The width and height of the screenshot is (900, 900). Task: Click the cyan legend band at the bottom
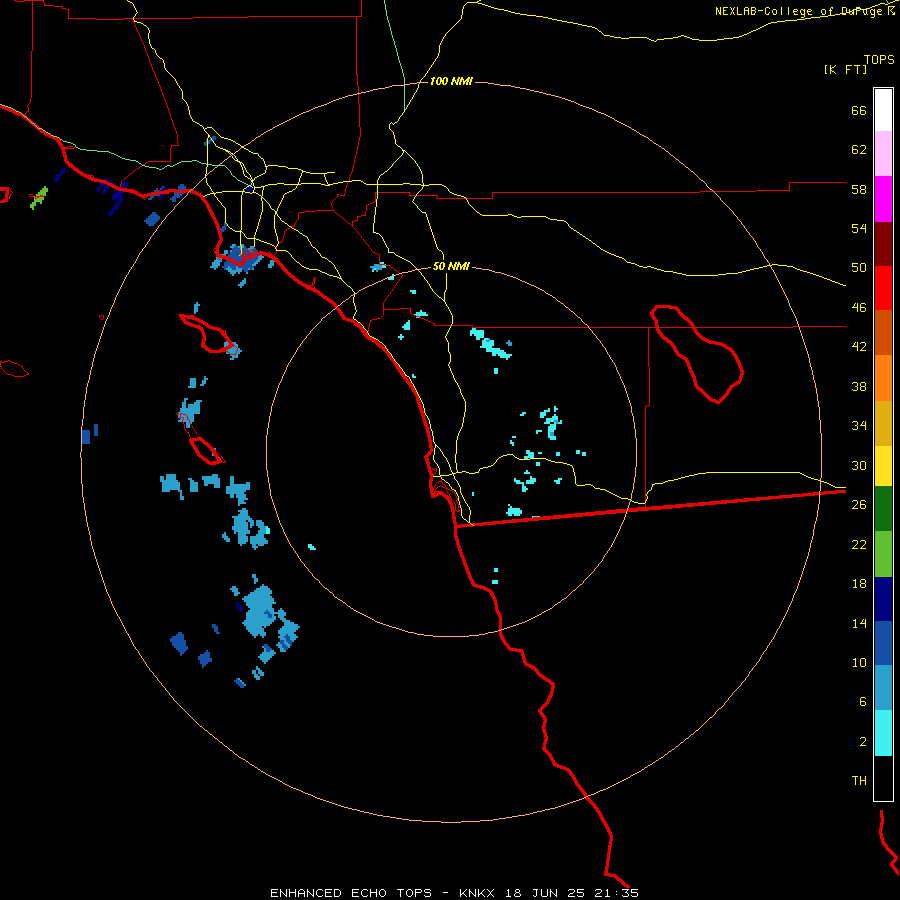[883, 733]
